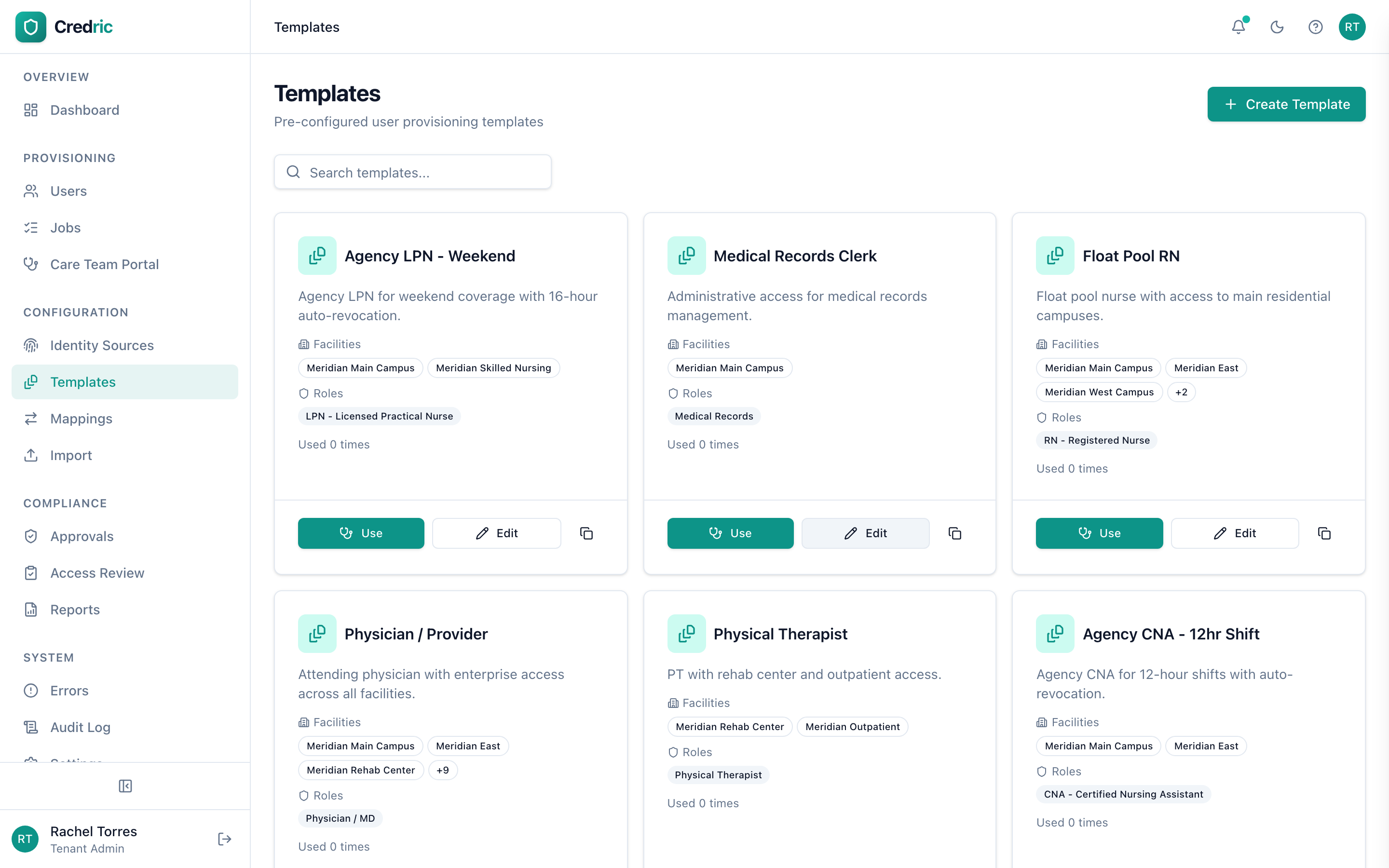Toggle dark mode with the moon icon
The height and width of the screenshot is (868, 1389).
tap(1277, 27)
